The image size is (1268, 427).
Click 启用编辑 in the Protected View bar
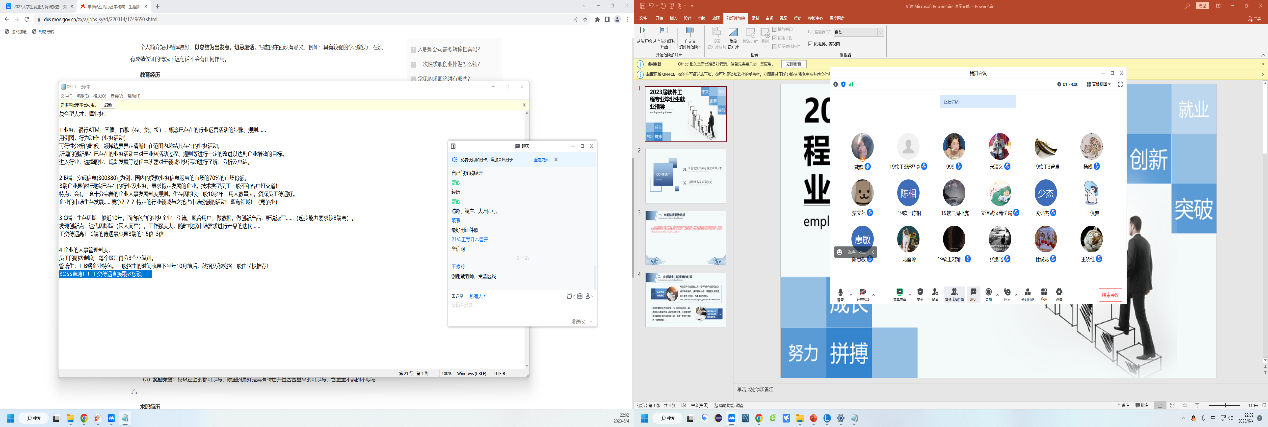(x=792, y=63)
